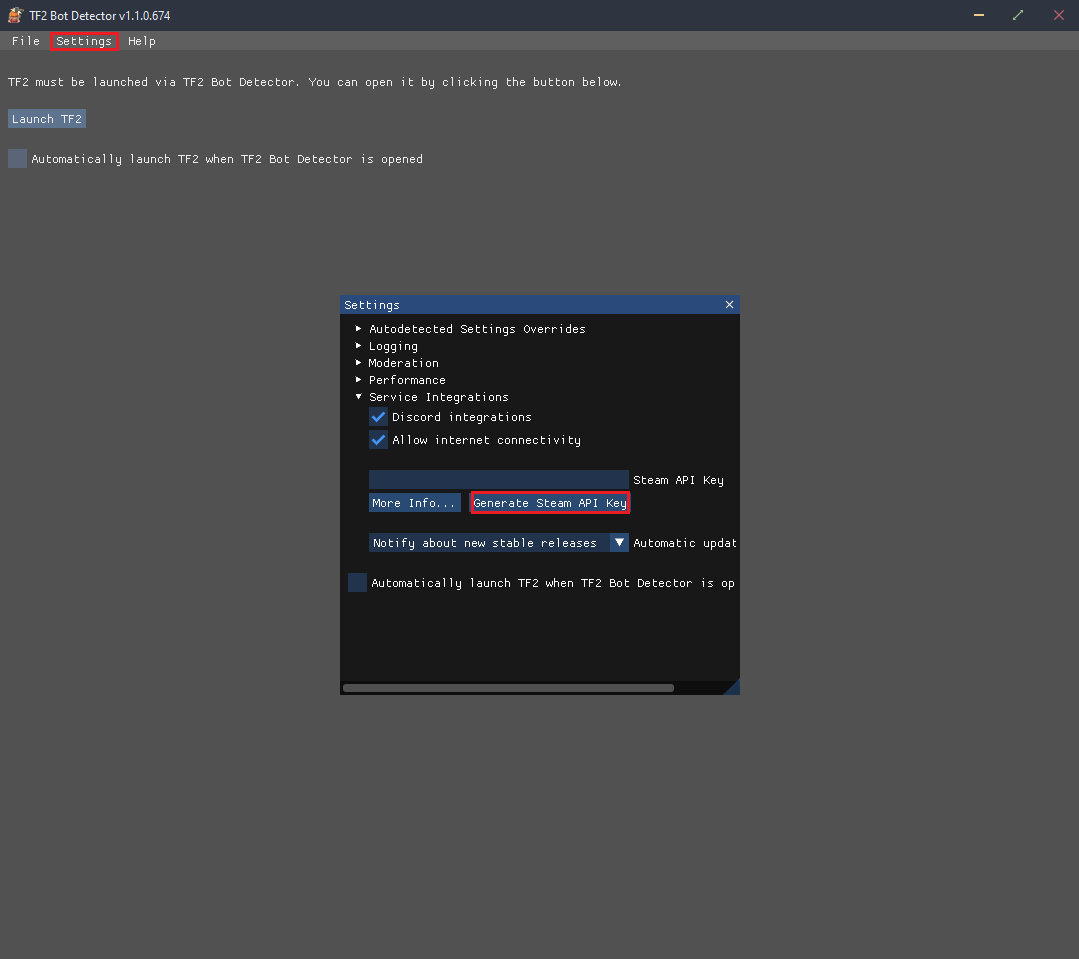Toggle Discord integrations checkbox
Screen dimensions: 1079x959
[x=378, y=417]
